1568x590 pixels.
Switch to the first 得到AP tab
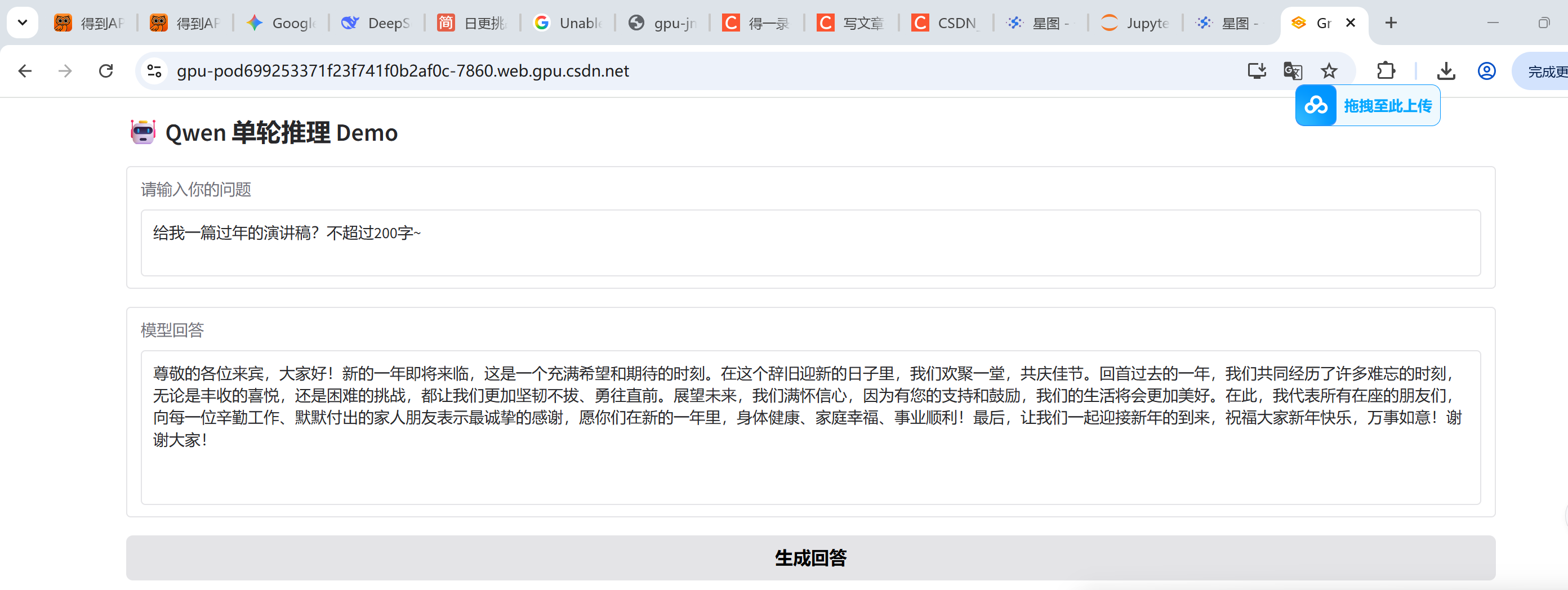pyautogui.click(x=90, y=23)
